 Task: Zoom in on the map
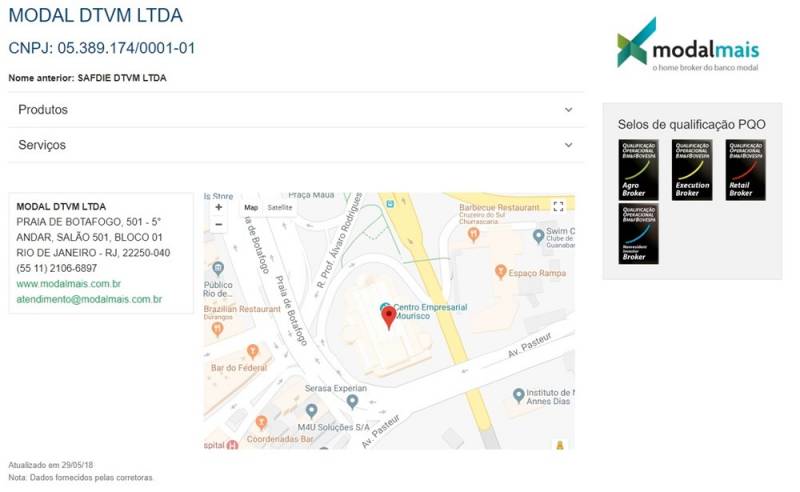tap(218, 207)
